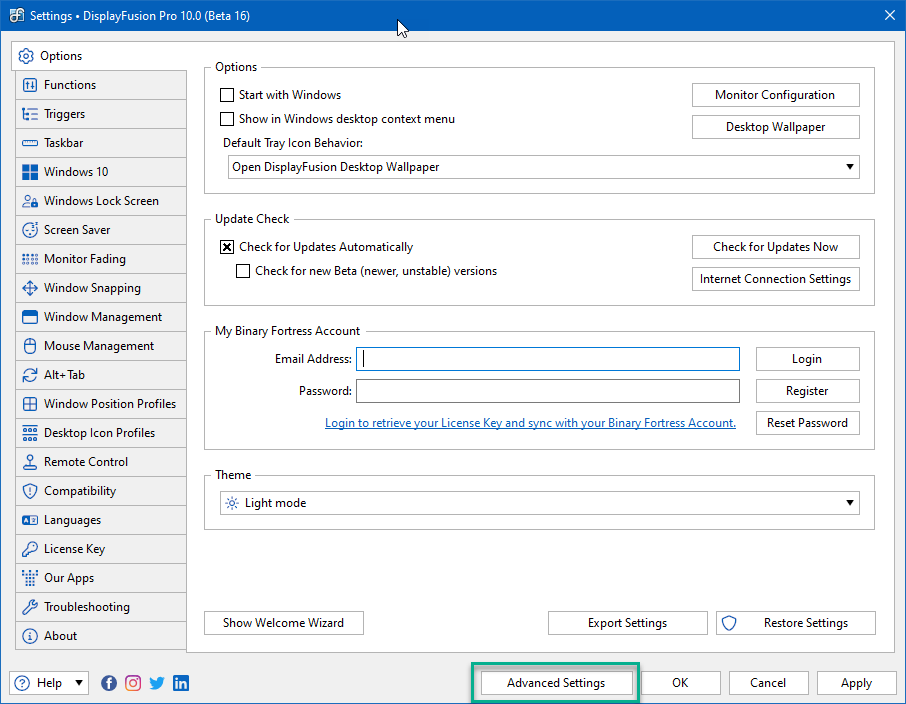Enable Start with Windows checkbox

(227, 95)
